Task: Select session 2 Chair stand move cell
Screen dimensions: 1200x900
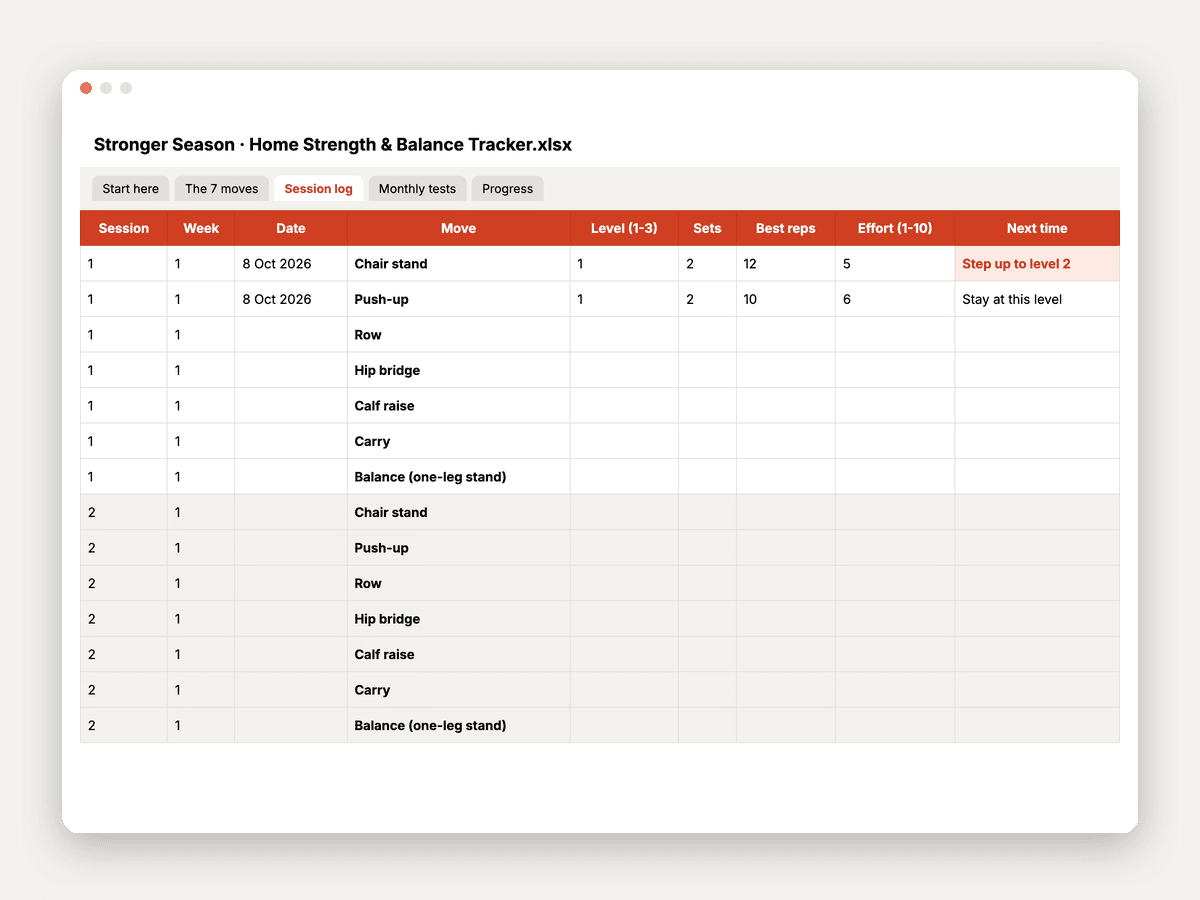Action: (459, 512)
